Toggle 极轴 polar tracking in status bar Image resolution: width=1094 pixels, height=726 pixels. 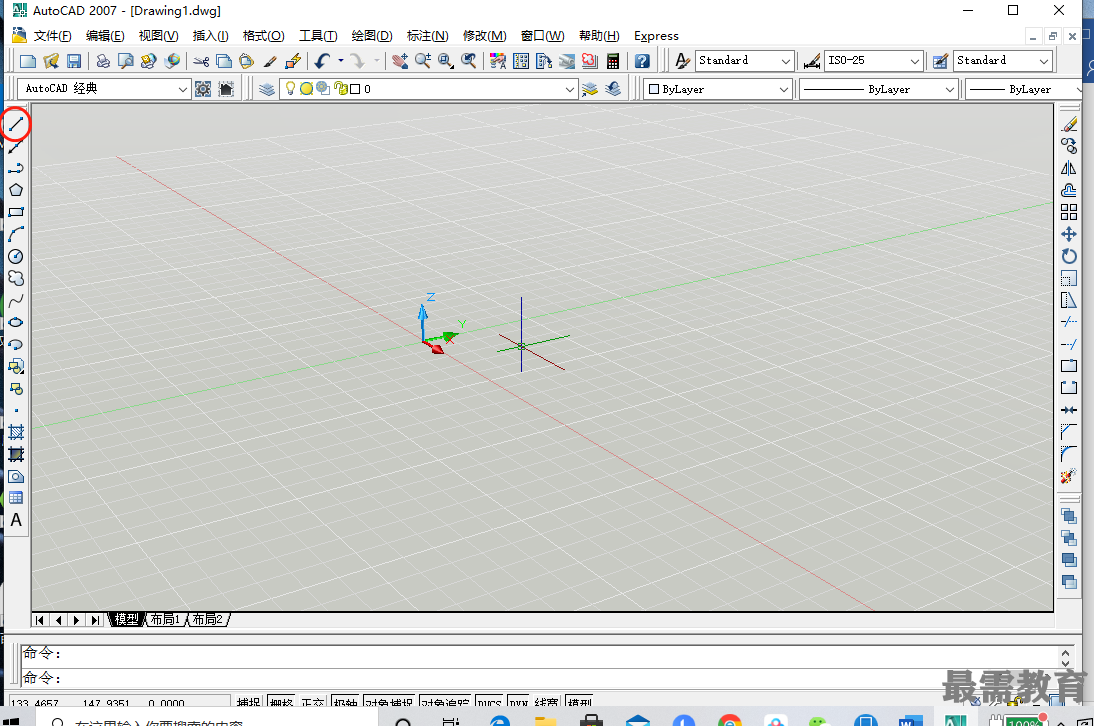pyautogui.click(x=345, y=702)
